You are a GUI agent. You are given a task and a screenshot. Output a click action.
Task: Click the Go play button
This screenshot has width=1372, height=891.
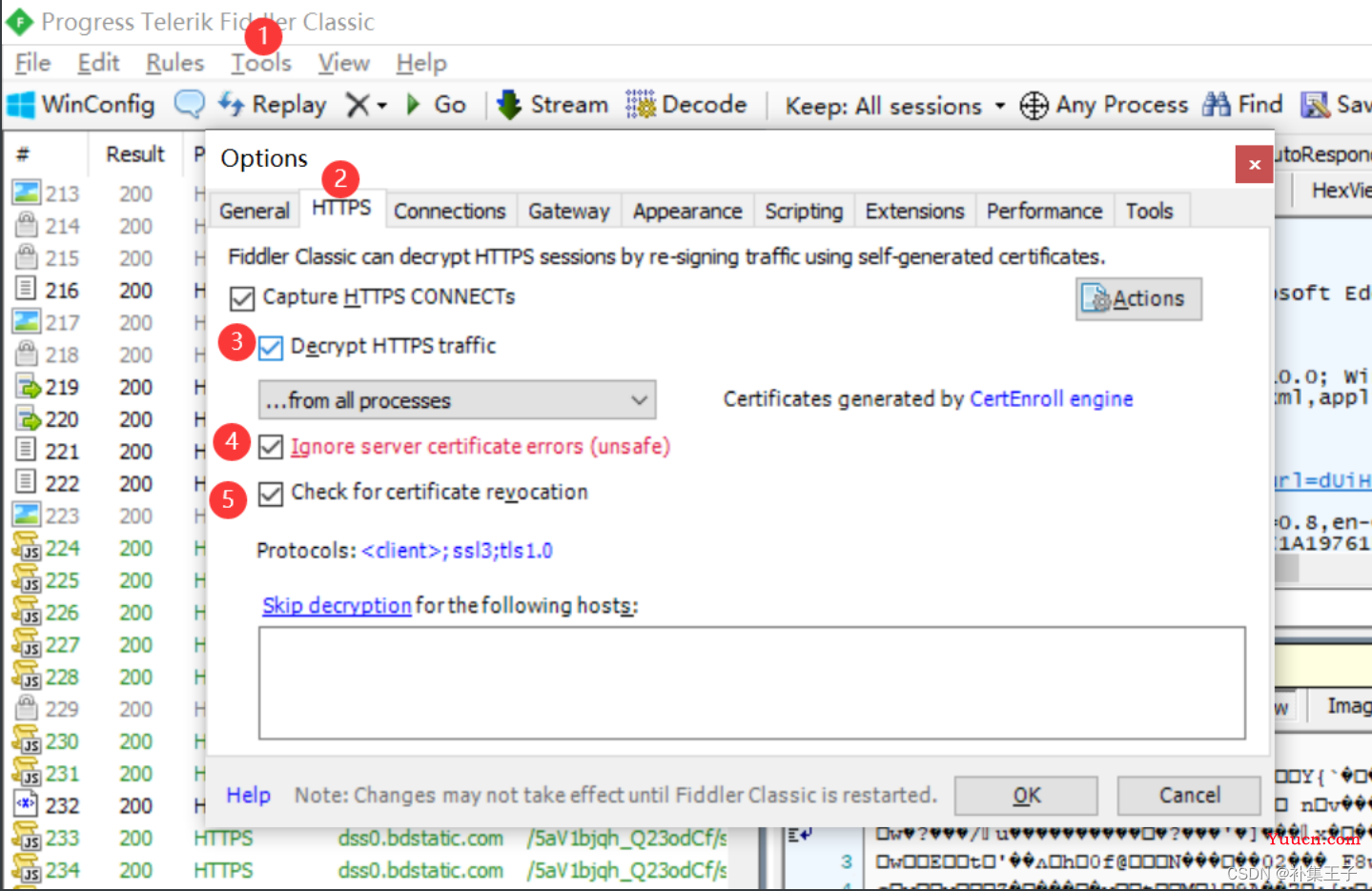click(437, 105)
